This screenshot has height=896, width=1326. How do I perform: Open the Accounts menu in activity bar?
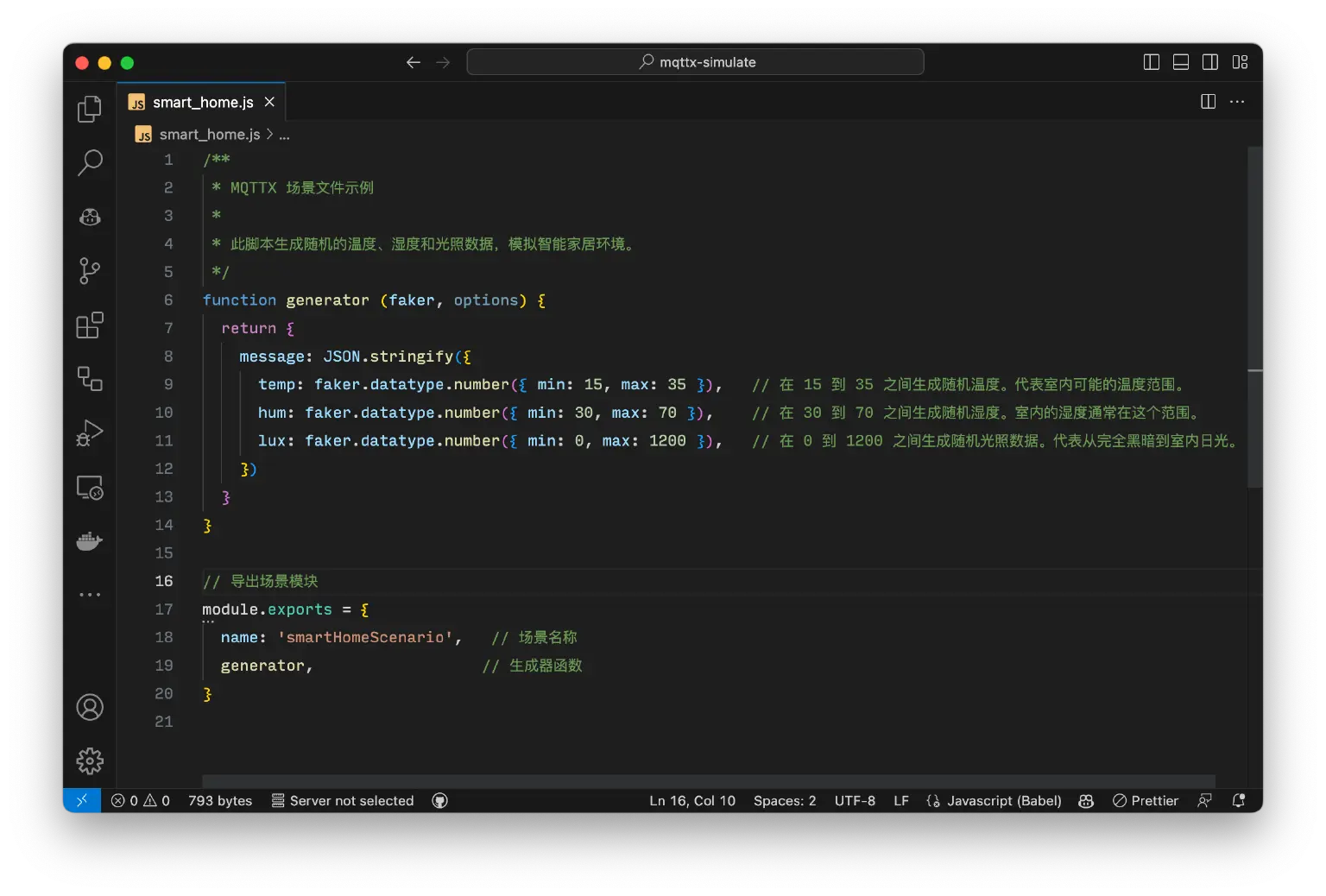90,707
